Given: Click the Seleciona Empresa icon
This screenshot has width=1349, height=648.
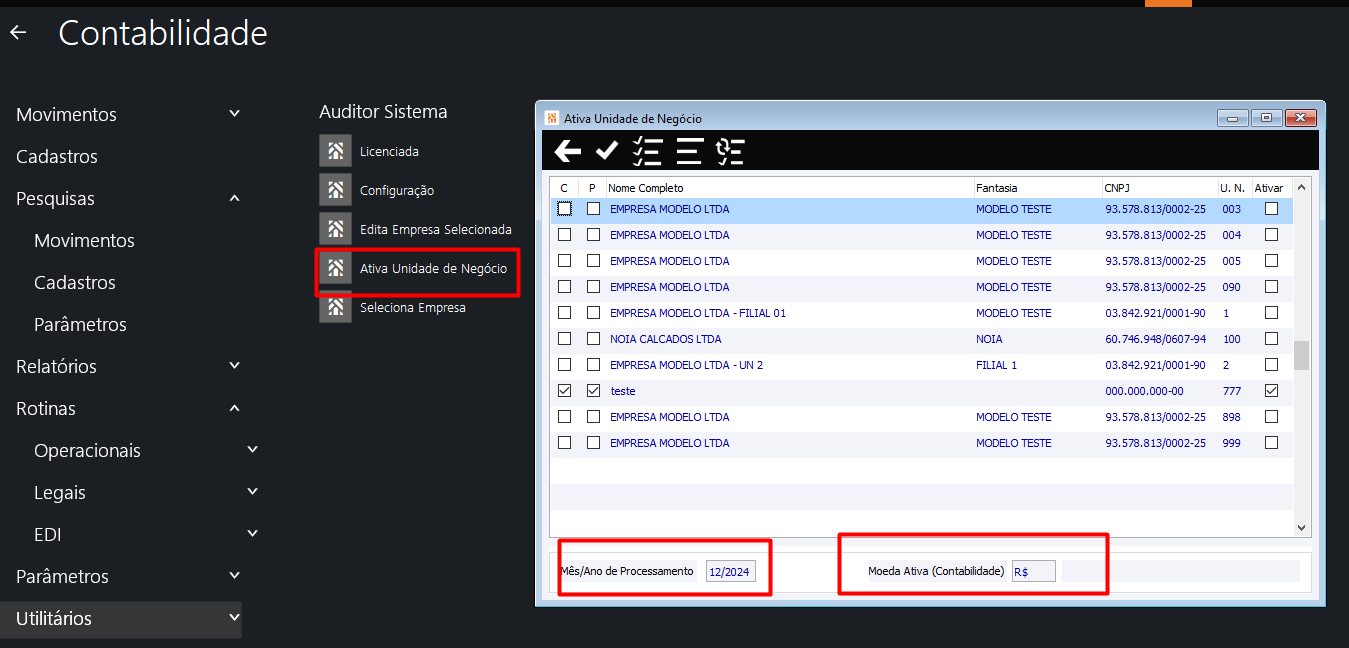Looking at the screenshot, I should [336, 307].
